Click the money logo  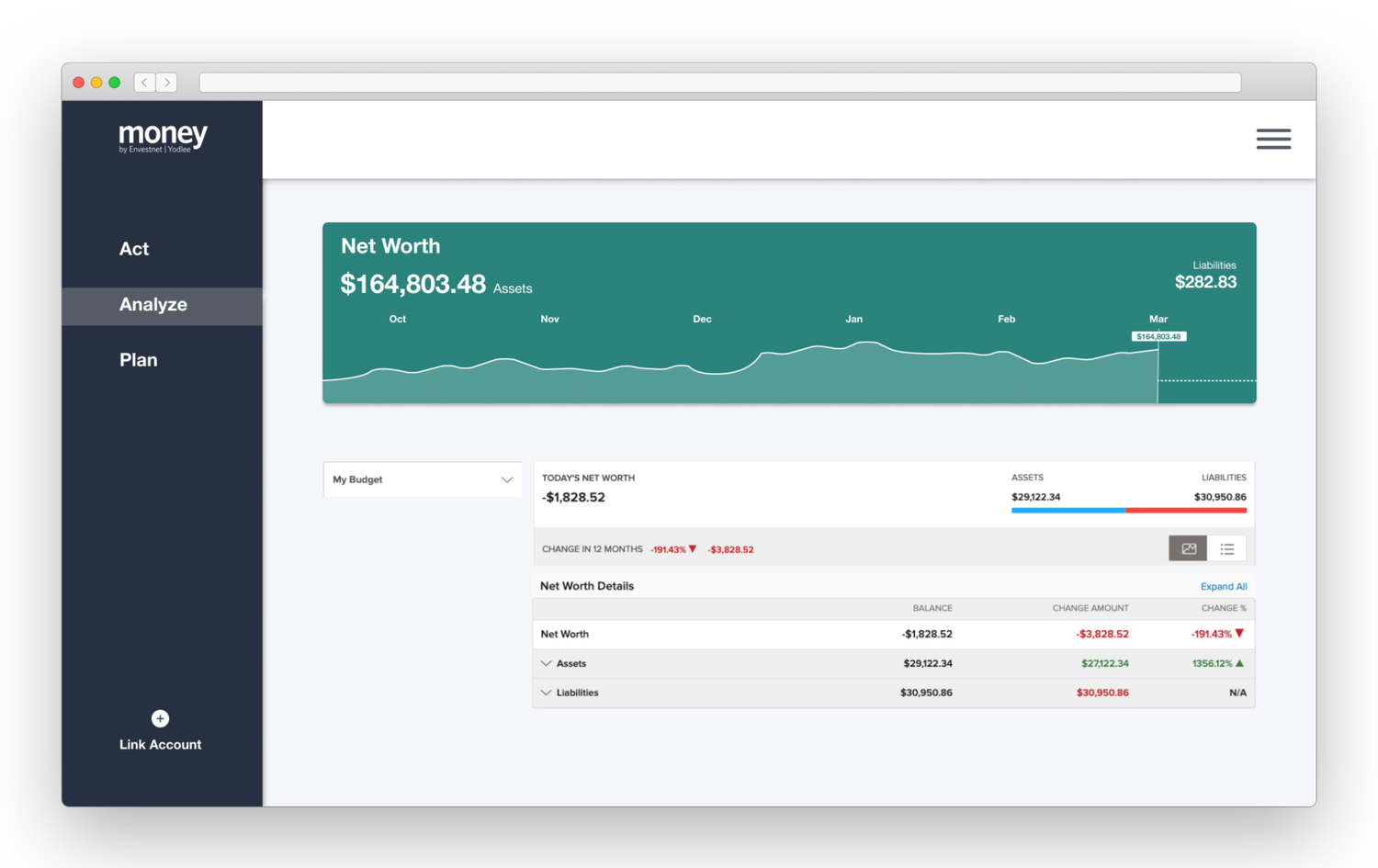click(164, 138)
